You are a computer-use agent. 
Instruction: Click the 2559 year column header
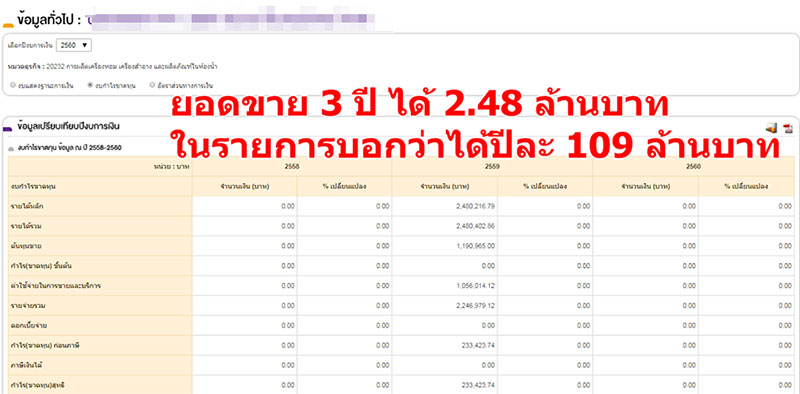click(492, 166)
